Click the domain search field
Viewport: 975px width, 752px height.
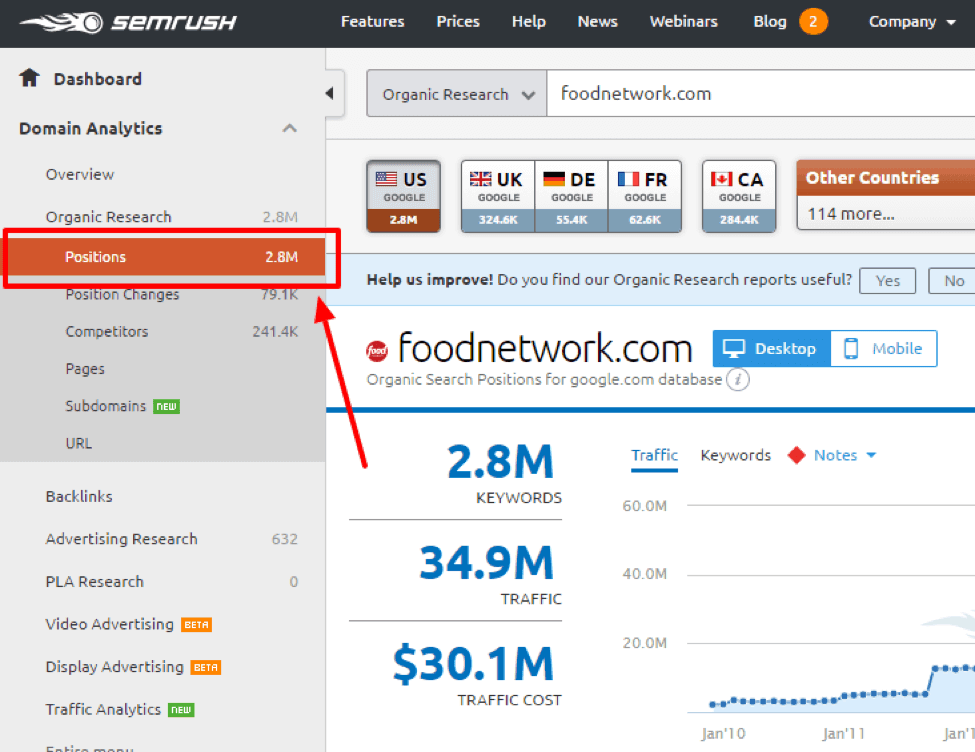[760, 94]
